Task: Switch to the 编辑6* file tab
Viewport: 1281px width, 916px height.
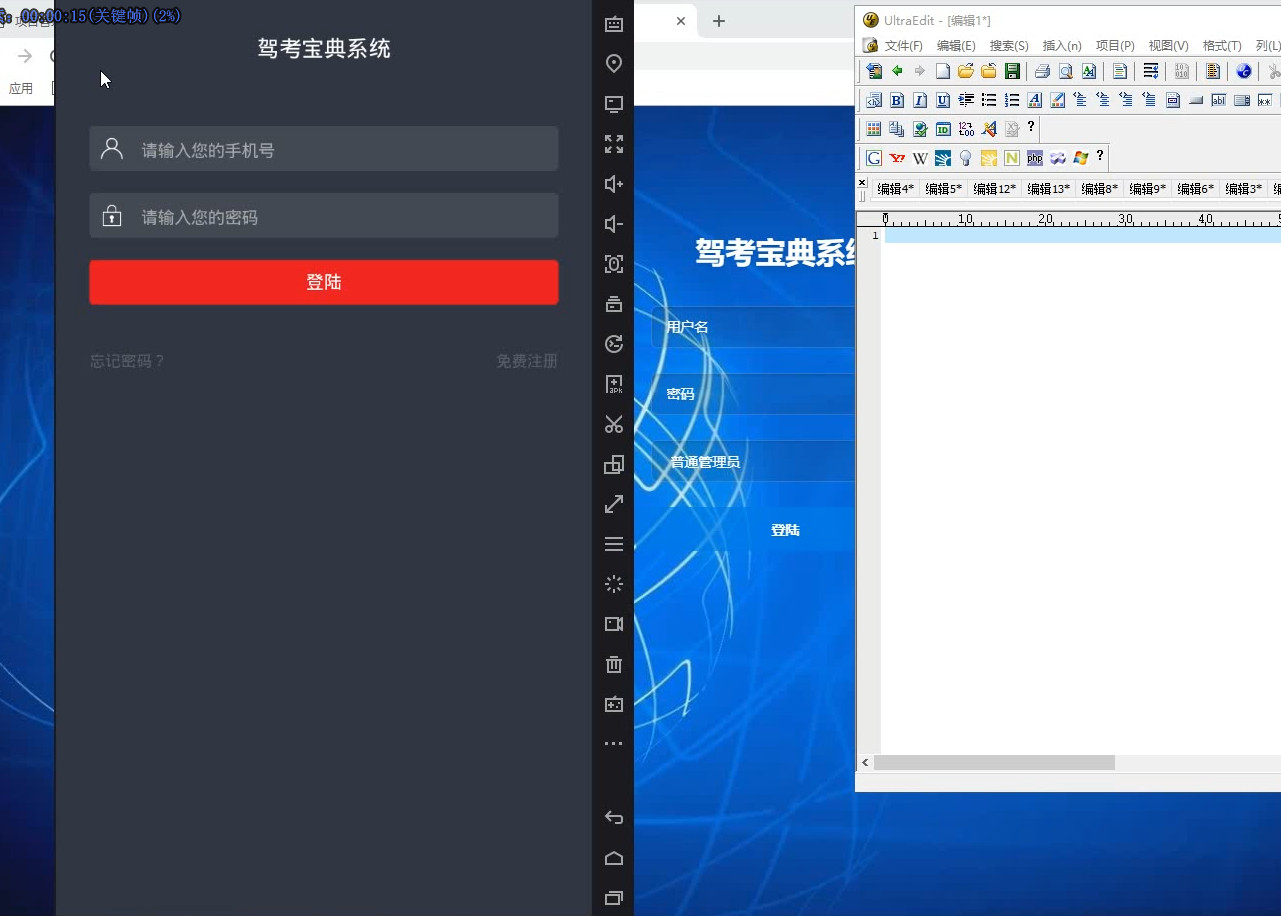Action: 1195,188
